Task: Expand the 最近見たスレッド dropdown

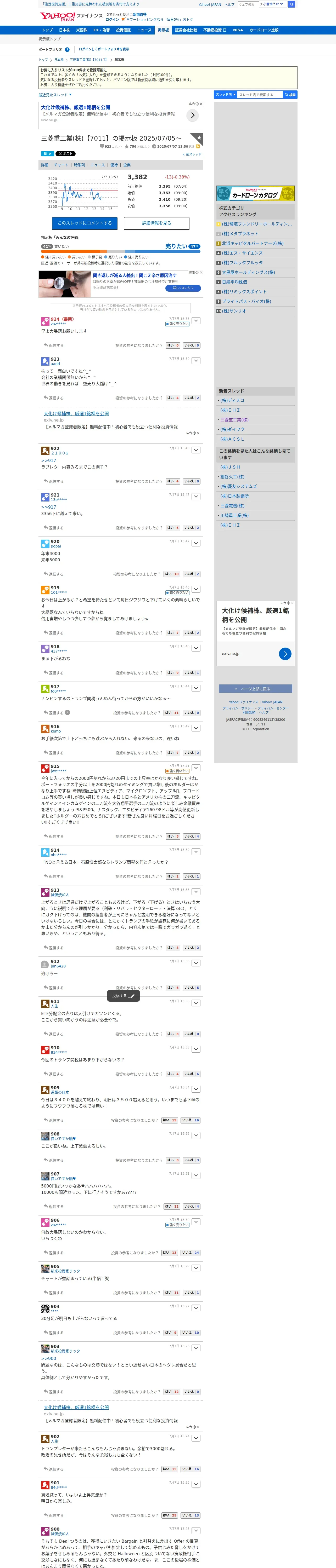Action: pos(55,95)
